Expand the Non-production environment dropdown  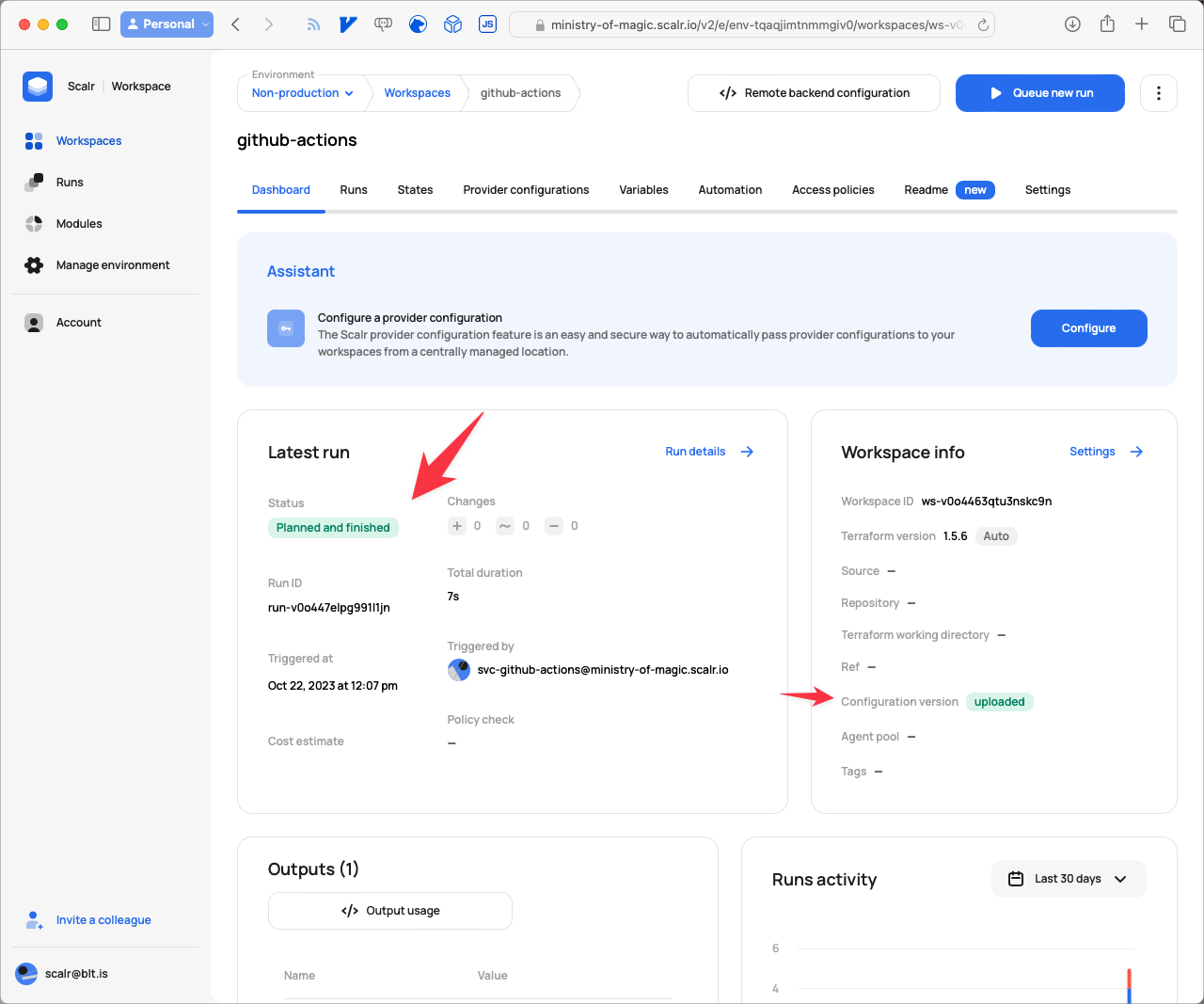[302, 93]
